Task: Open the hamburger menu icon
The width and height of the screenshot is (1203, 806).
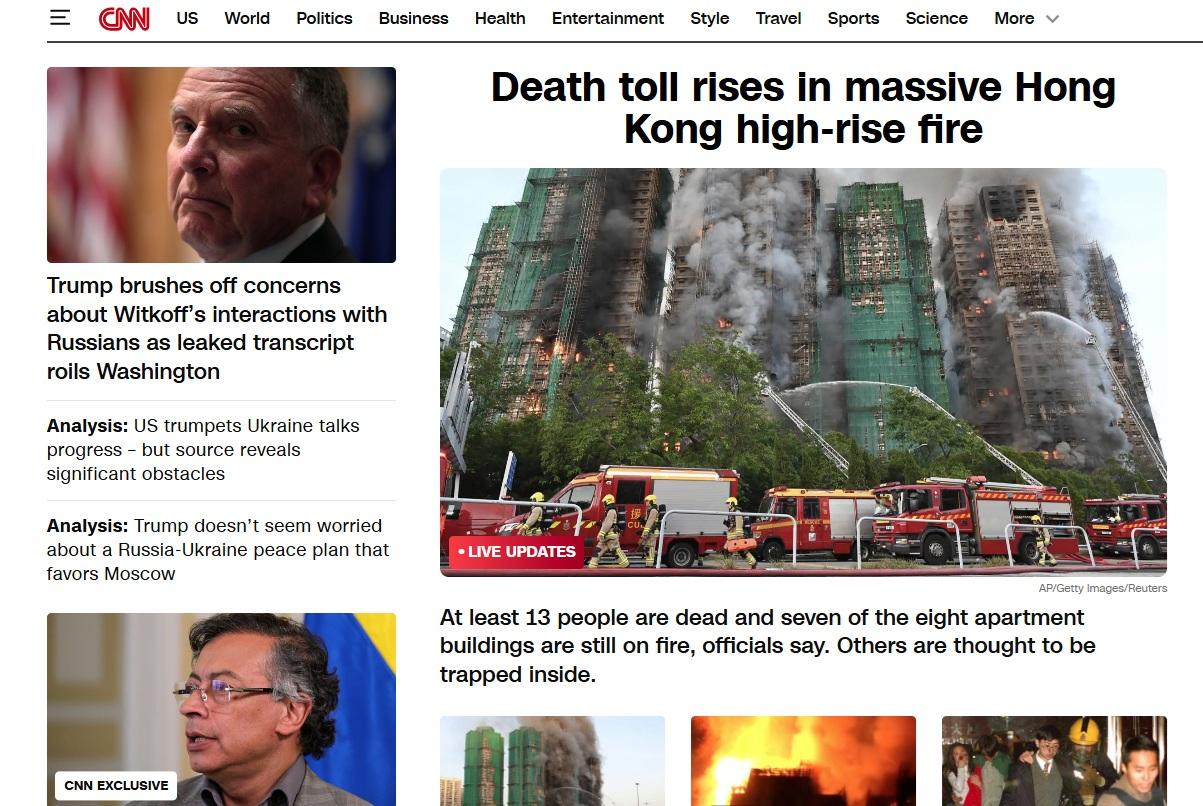Action: click(60, 18)
